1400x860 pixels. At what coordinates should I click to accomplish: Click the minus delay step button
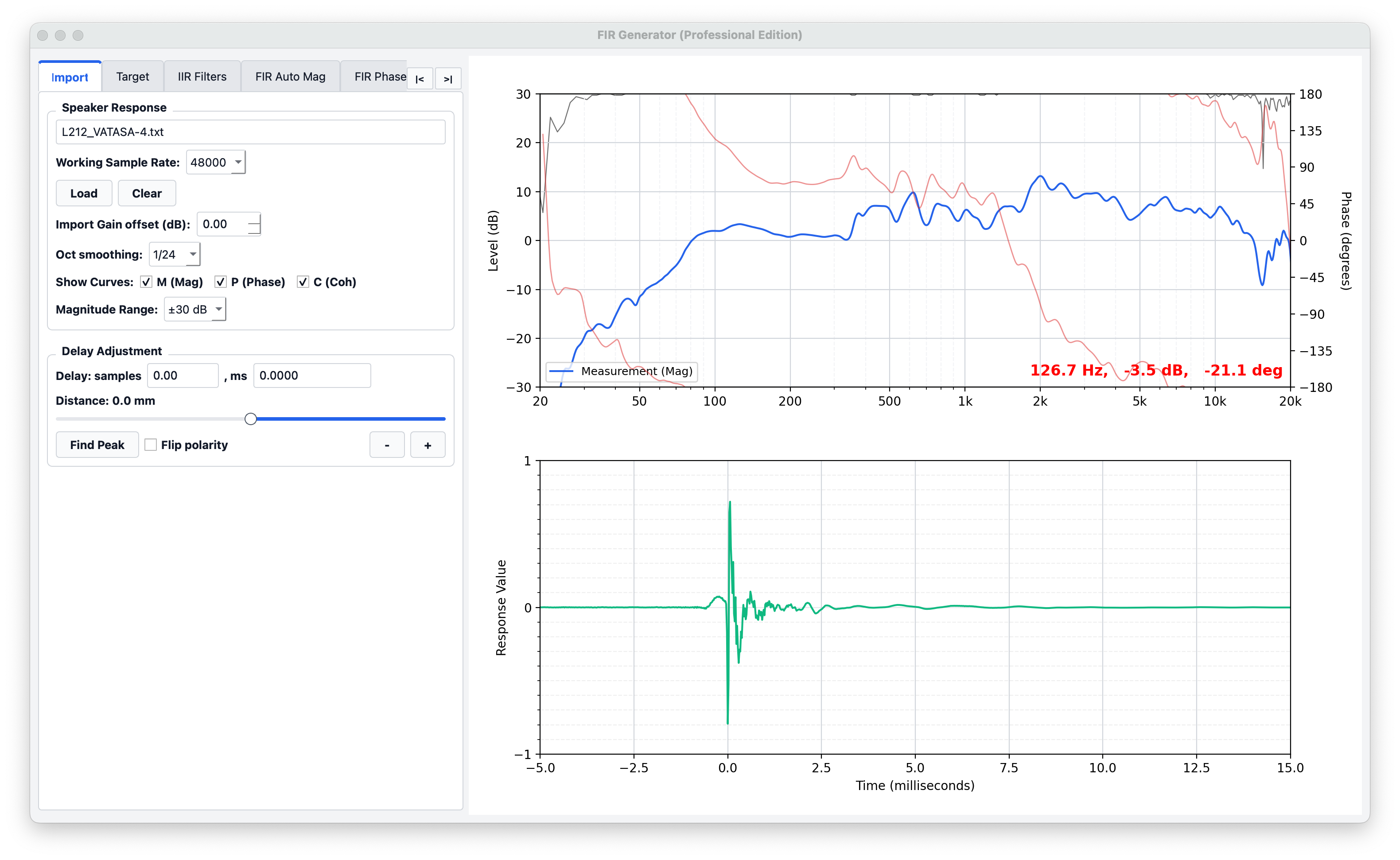[387, 445]
